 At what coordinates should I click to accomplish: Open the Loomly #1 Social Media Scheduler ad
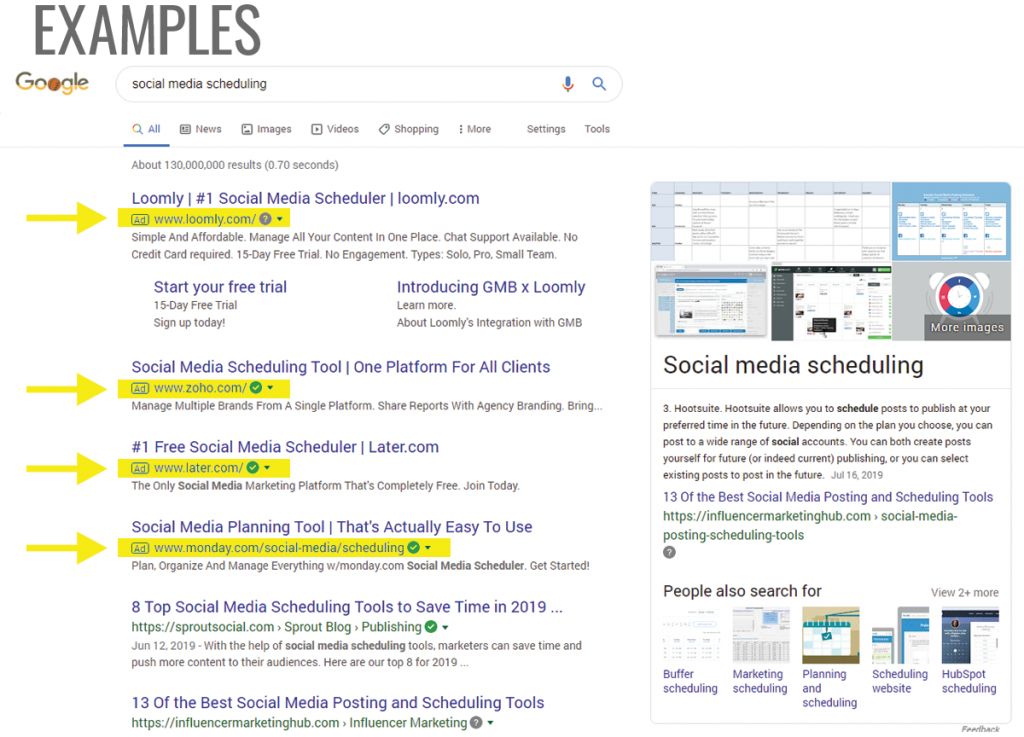(305, 198)
